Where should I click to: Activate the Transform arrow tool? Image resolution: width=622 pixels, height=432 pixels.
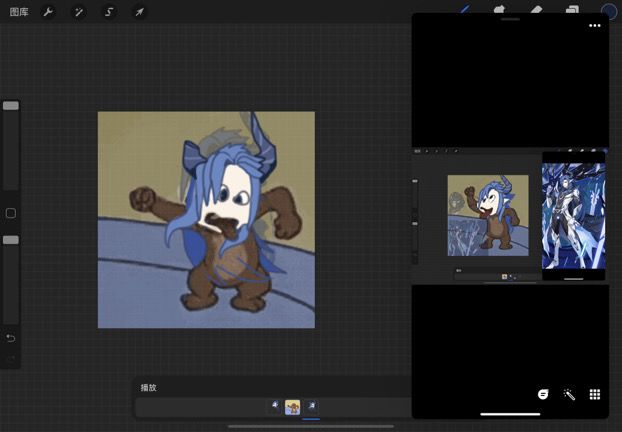(139, 12)
